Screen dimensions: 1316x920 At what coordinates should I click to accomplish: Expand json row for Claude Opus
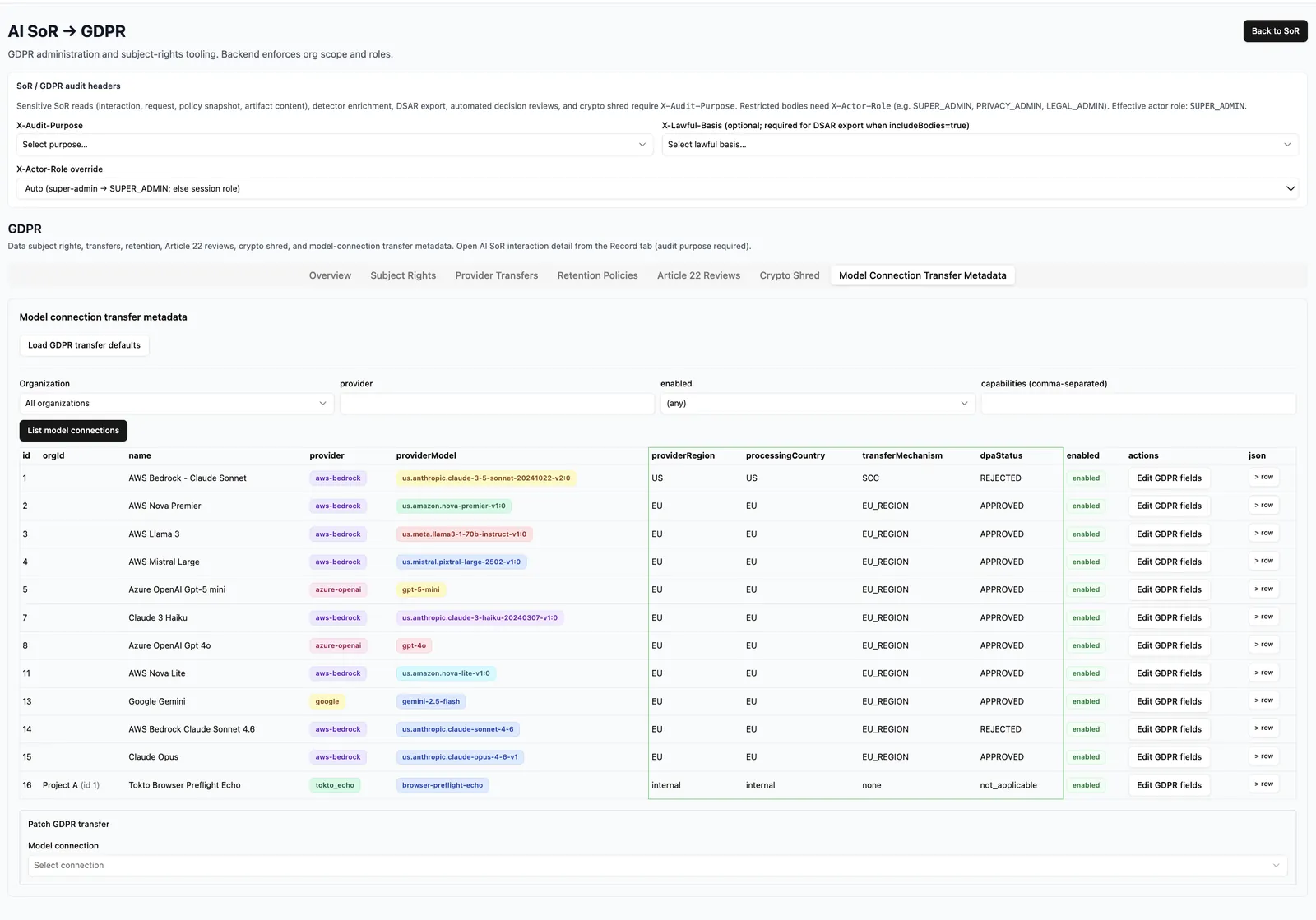click(x=1263, y=756)
